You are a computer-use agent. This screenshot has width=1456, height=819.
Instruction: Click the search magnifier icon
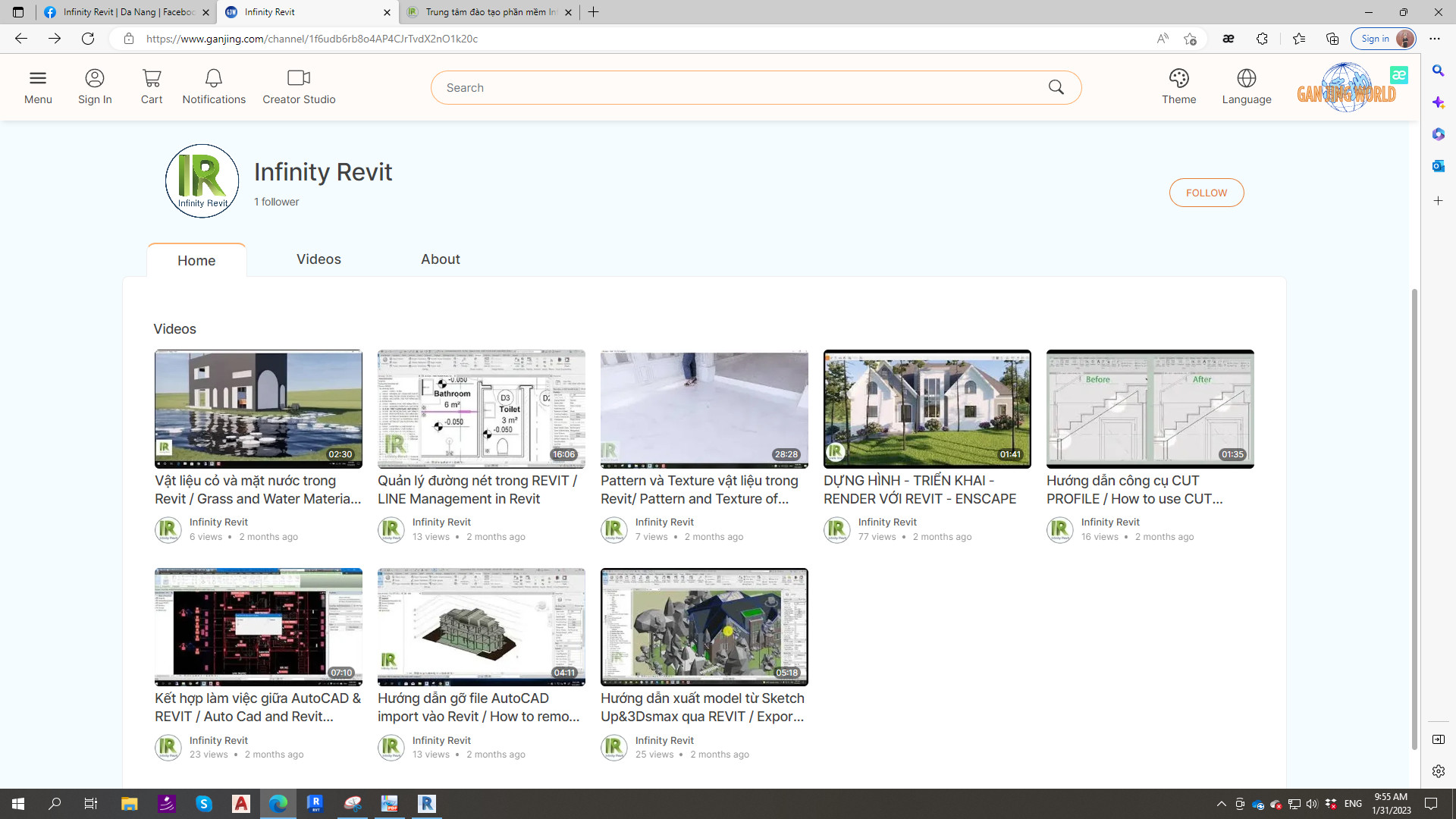coord(1056,87)
